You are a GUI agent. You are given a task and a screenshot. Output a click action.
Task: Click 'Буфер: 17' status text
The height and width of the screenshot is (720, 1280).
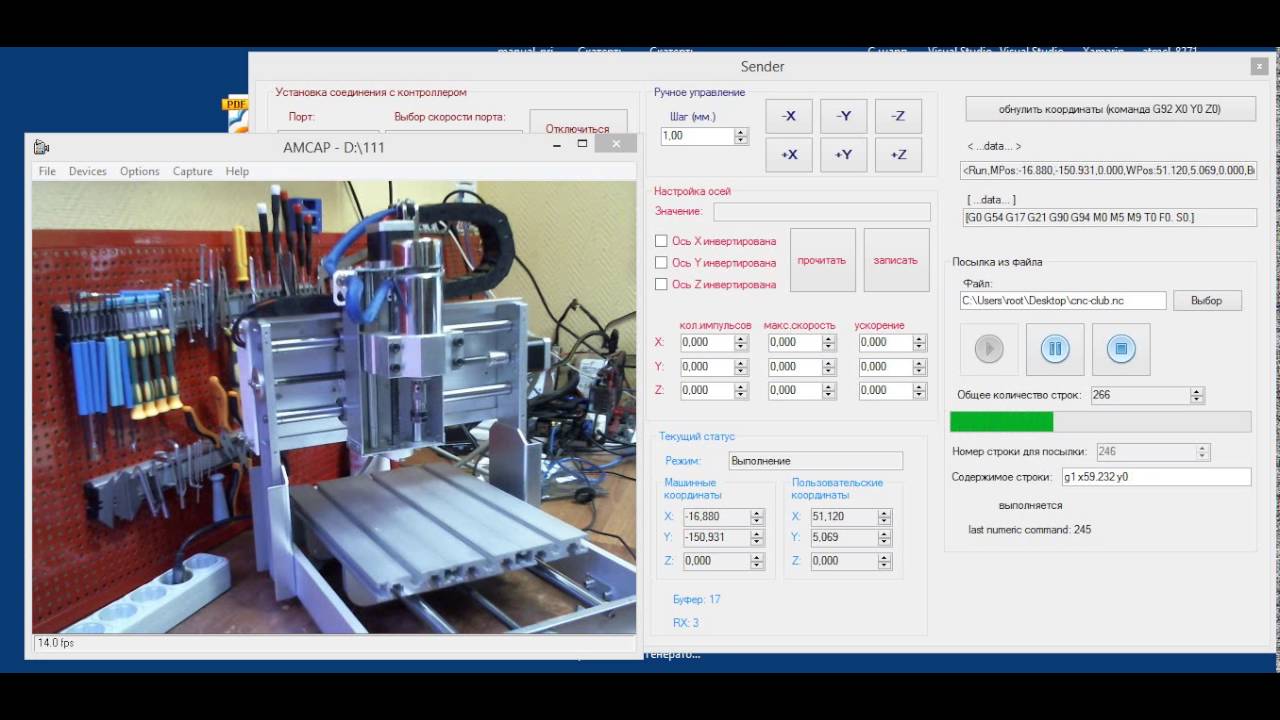click(697, 599)
